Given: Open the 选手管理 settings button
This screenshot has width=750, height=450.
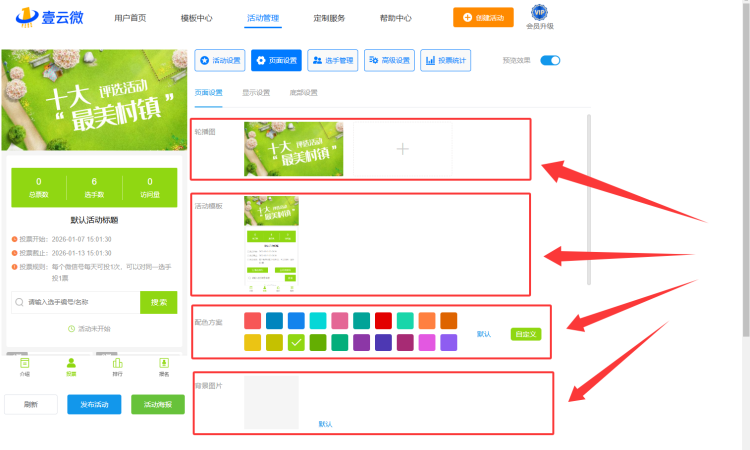Looking at the screenshot, I should (333, 60).
